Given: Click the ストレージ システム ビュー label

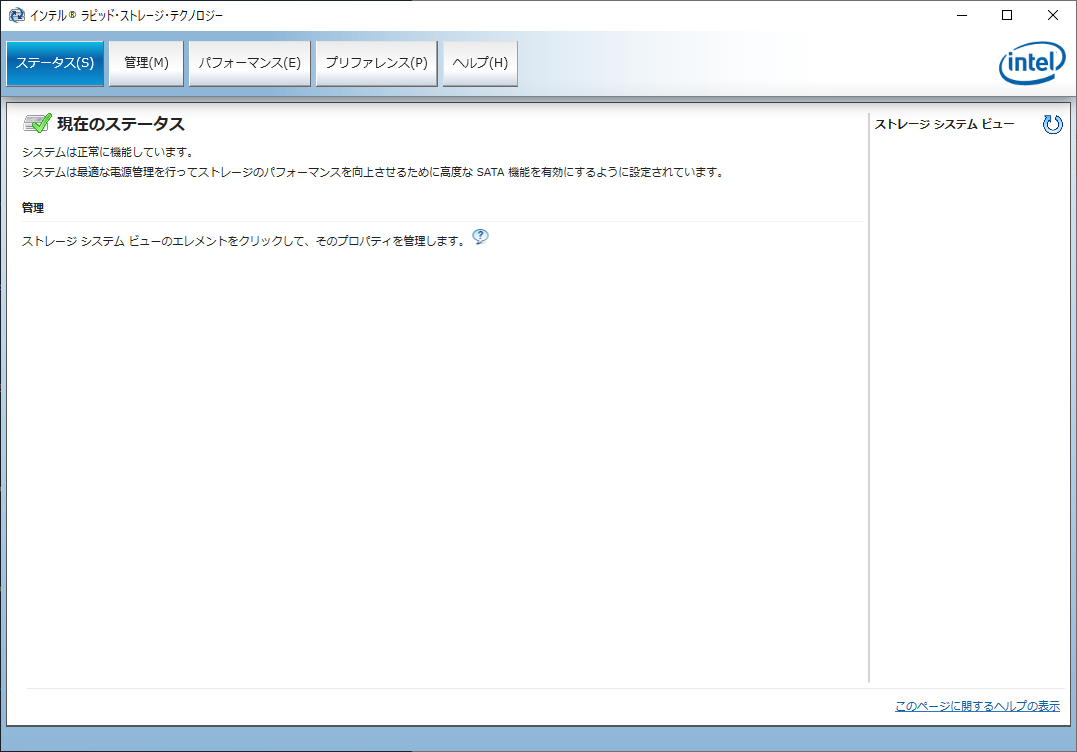Looking at the screenshot, I should pyautogui.click(x=944, y=124).
